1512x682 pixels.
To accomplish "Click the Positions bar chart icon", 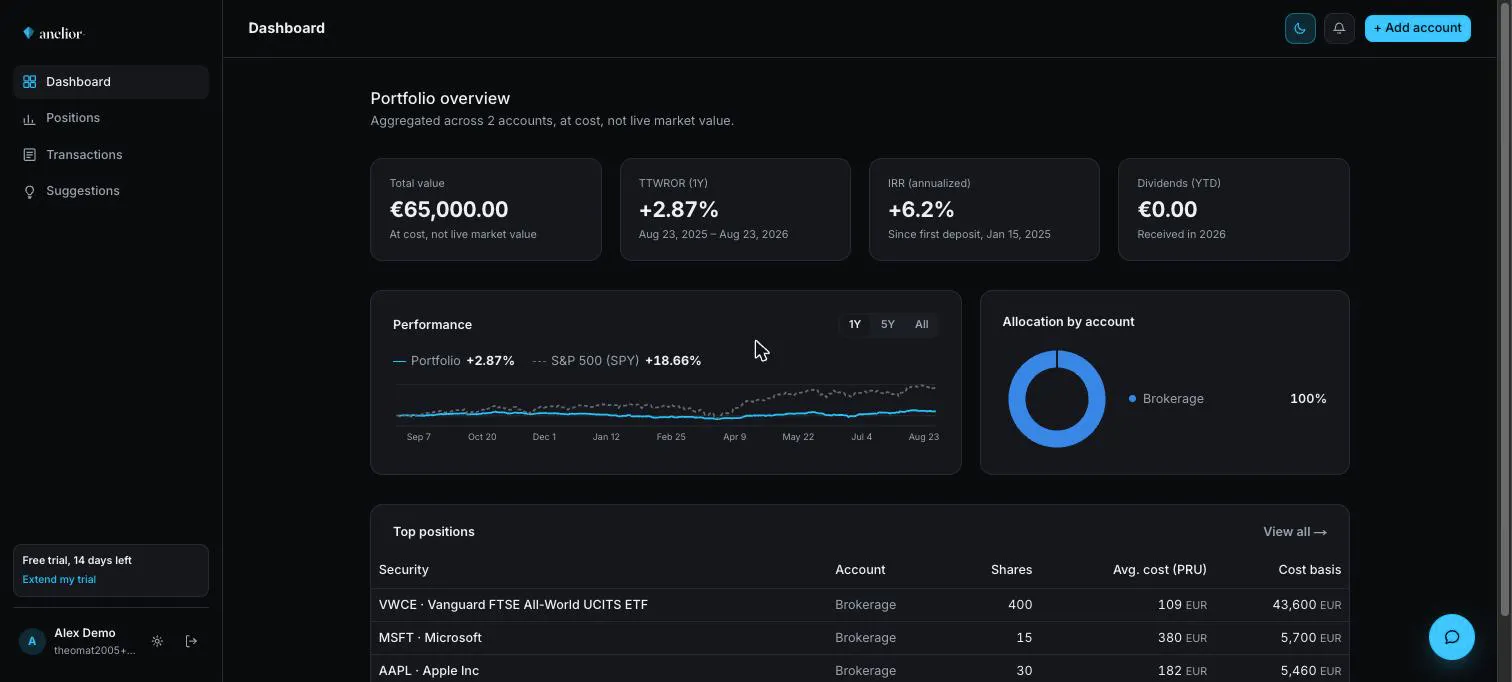I will coord(29,118).
